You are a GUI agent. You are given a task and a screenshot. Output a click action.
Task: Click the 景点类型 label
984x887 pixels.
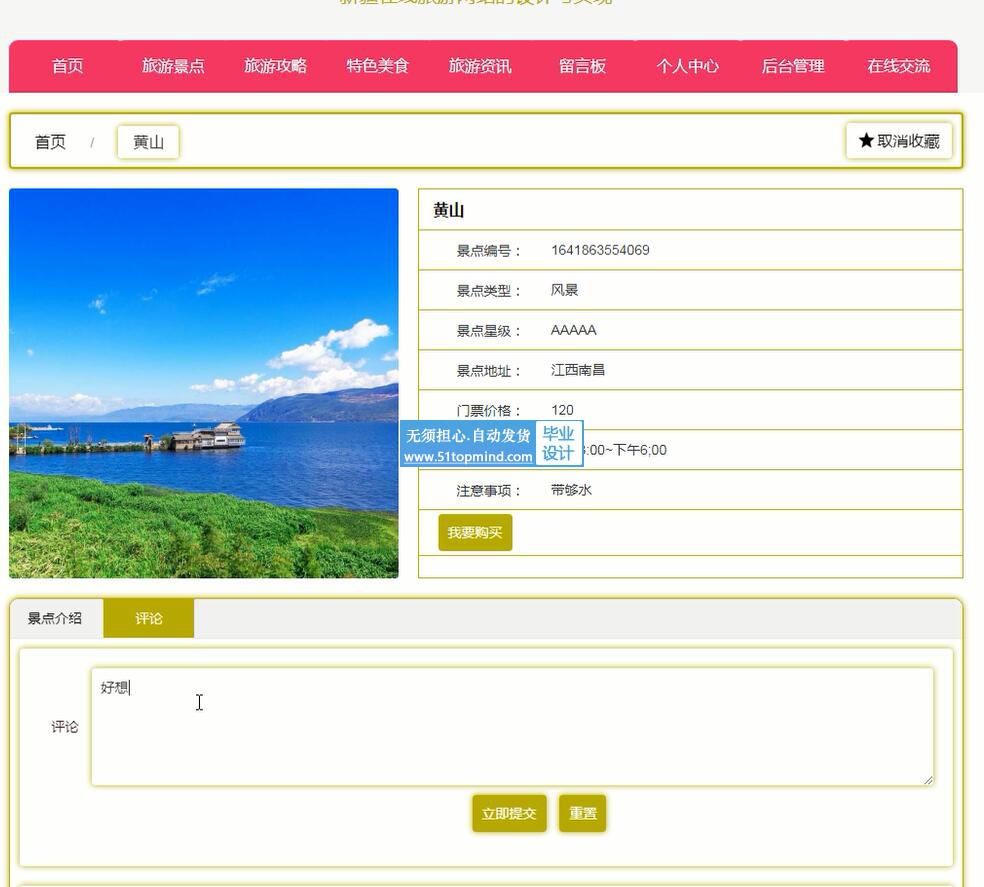tap(488, 291)
